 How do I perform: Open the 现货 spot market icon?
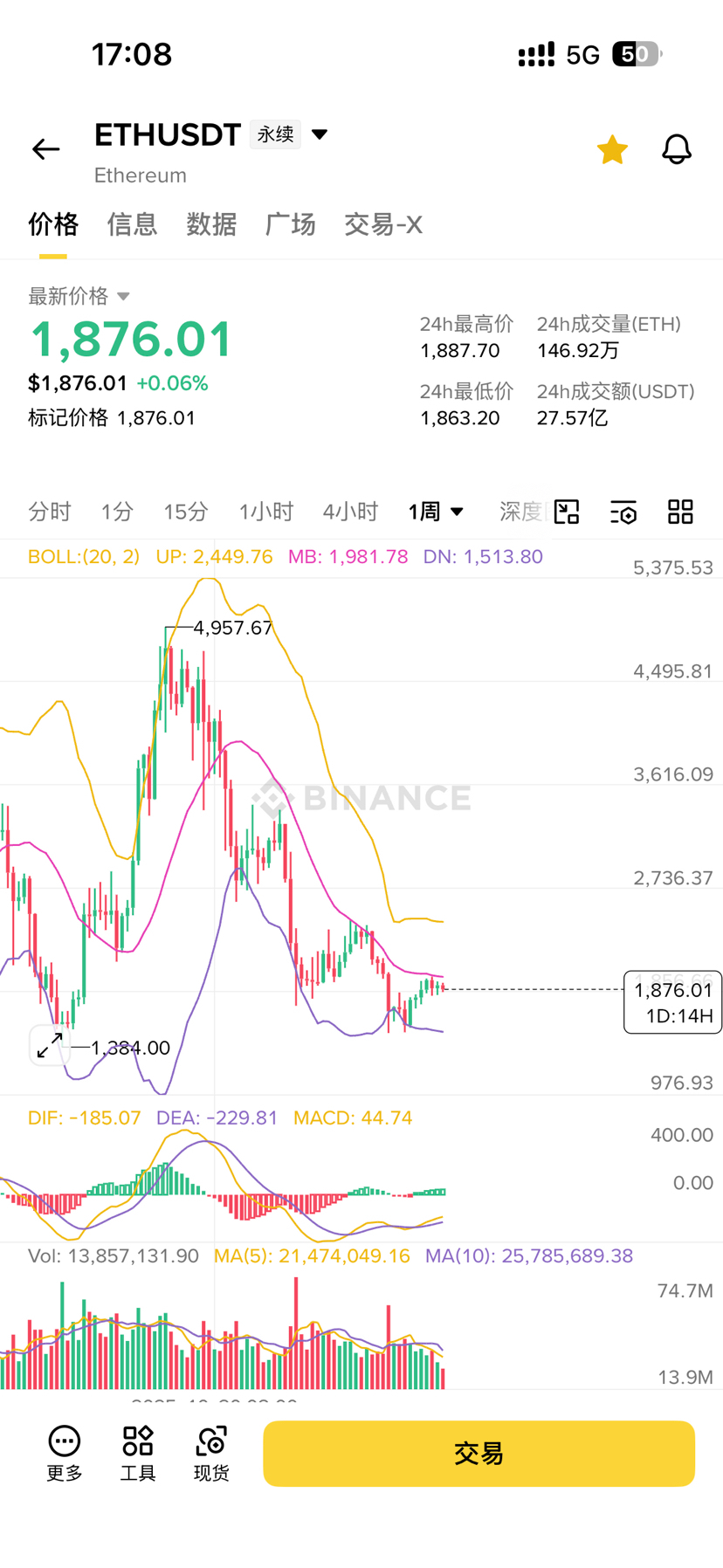click(x=211, y=1454)
